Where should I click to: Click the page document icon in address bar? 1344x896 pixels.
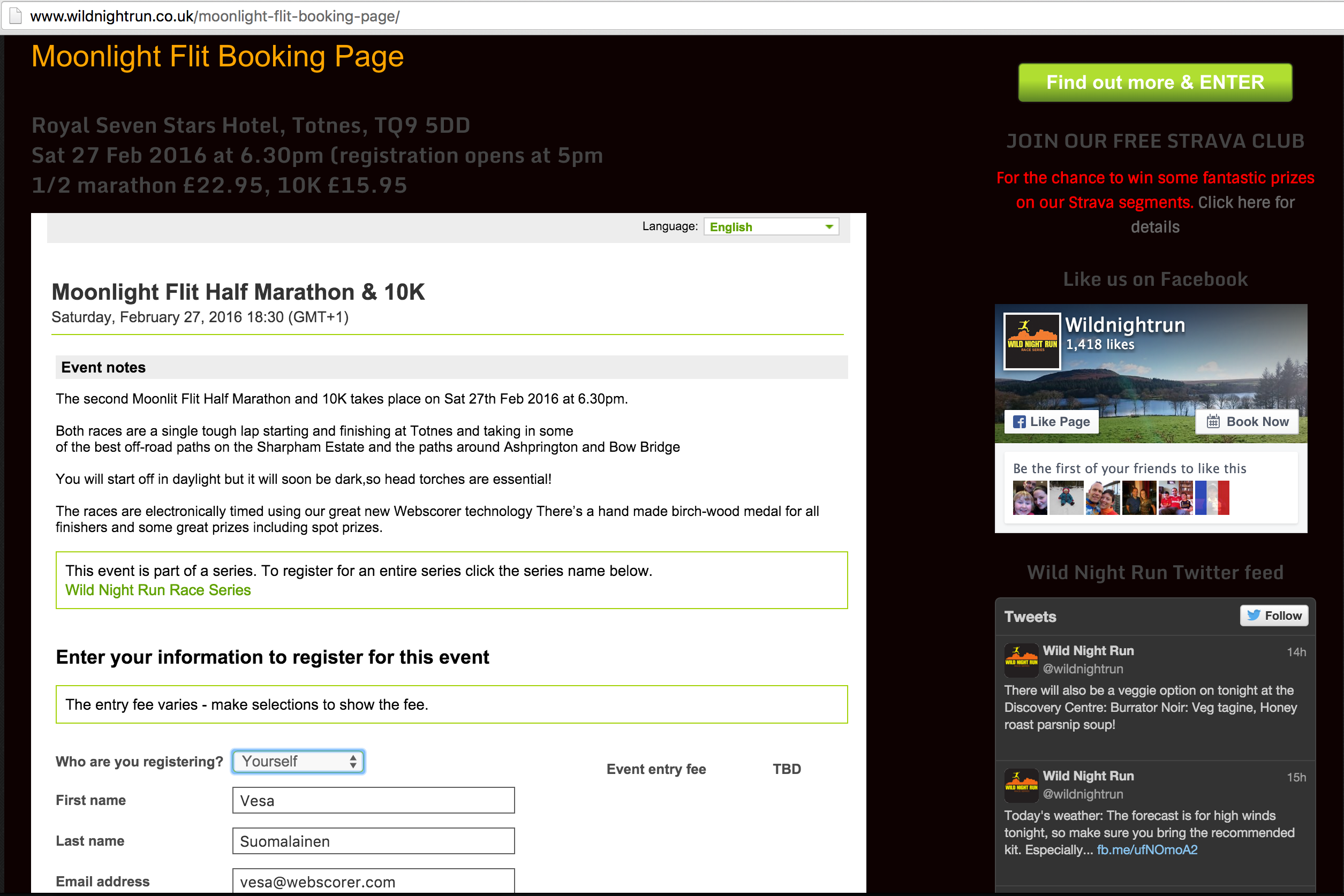[16, 16]
